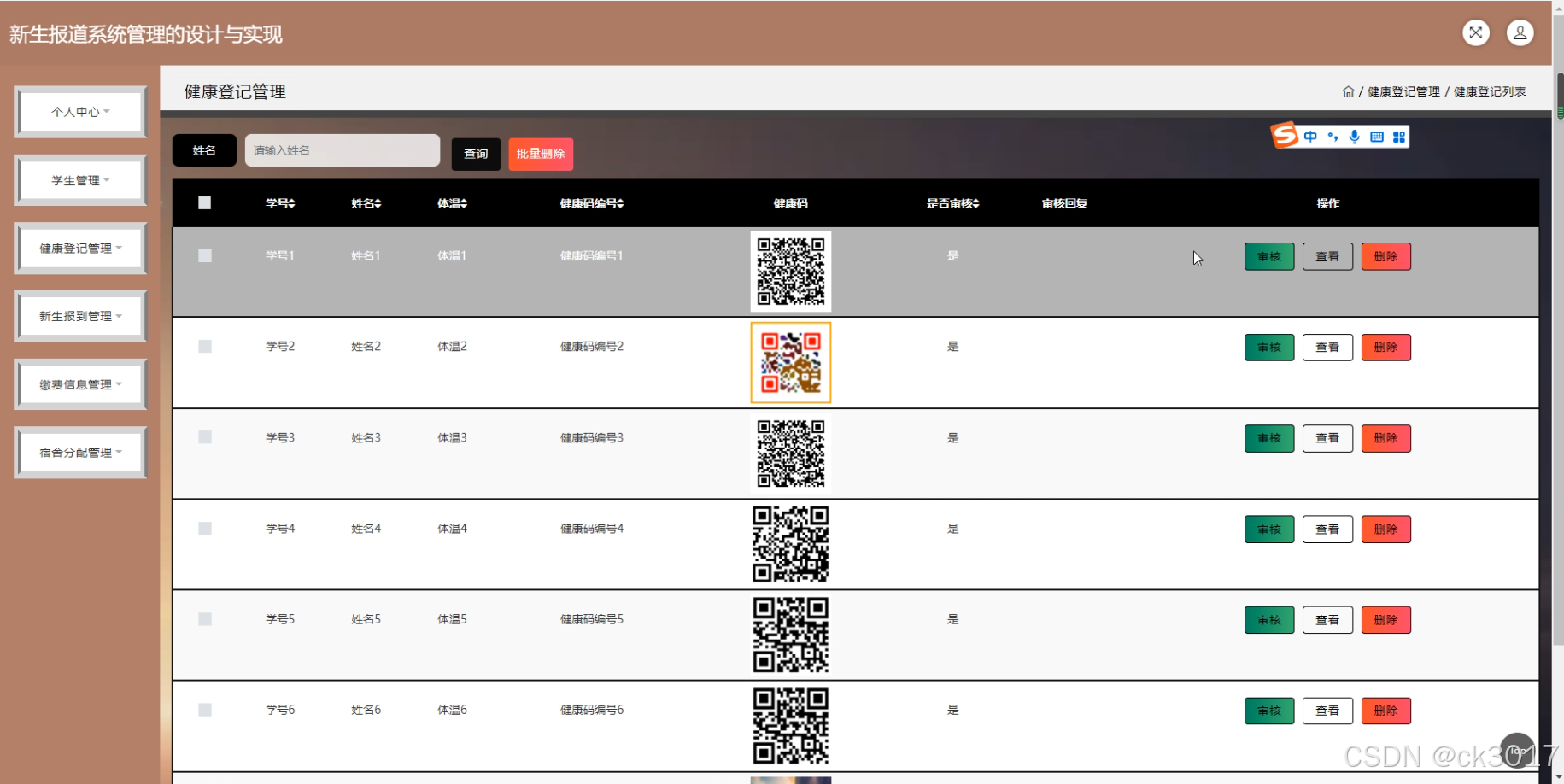This screenshot has height=784, width=1564.
Task: Expand the 学生管理 sidebar menu
Action: [x=80, y=180]
